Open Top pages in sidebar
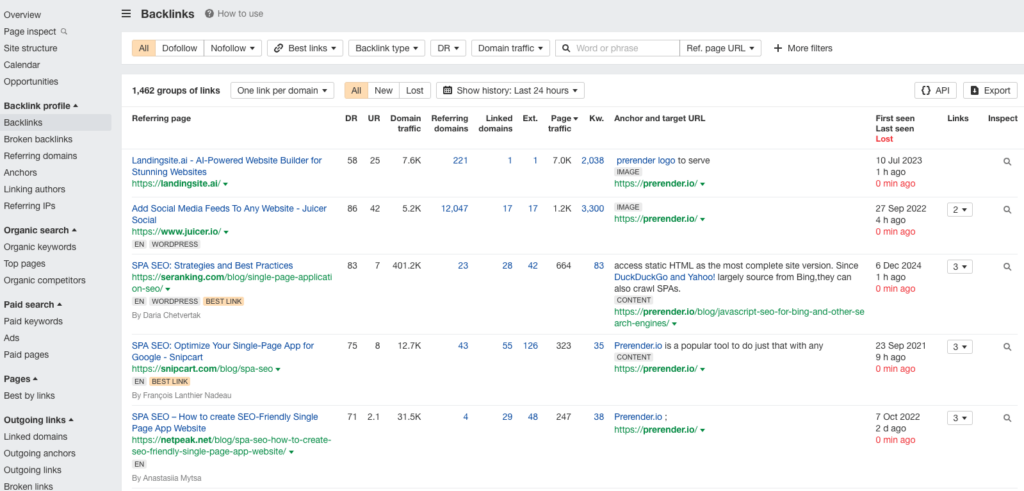Screen dimensions: 1024x491 (x=24, y=264)
